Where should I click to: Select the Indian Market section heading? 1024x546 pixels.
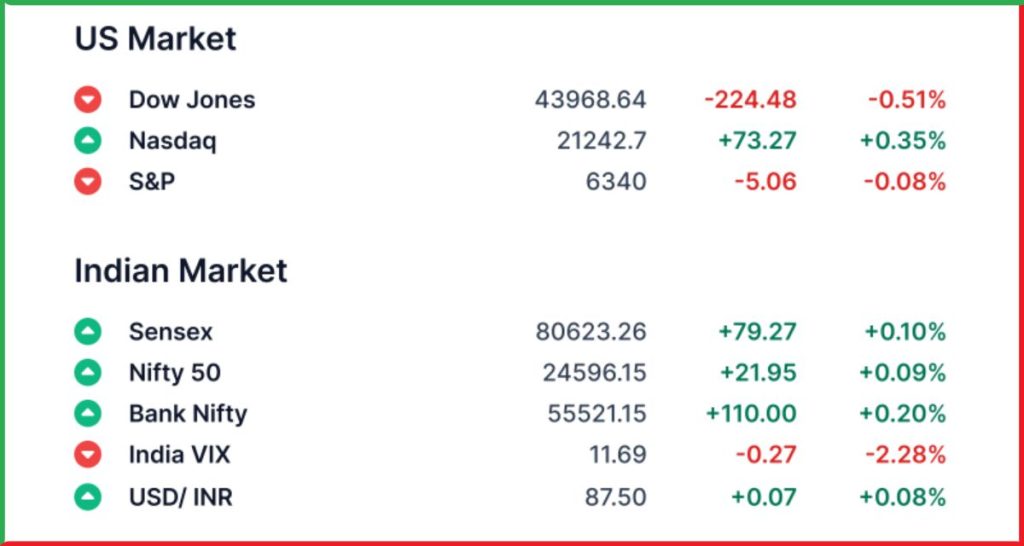pyautogui.click(x=181, y=270)
